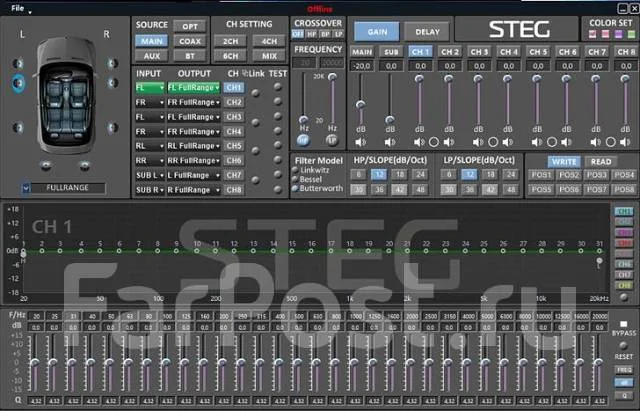The width and height of the screenshot is (640, 411).
Task: Select preset position POS3
Action: point(596,175)
